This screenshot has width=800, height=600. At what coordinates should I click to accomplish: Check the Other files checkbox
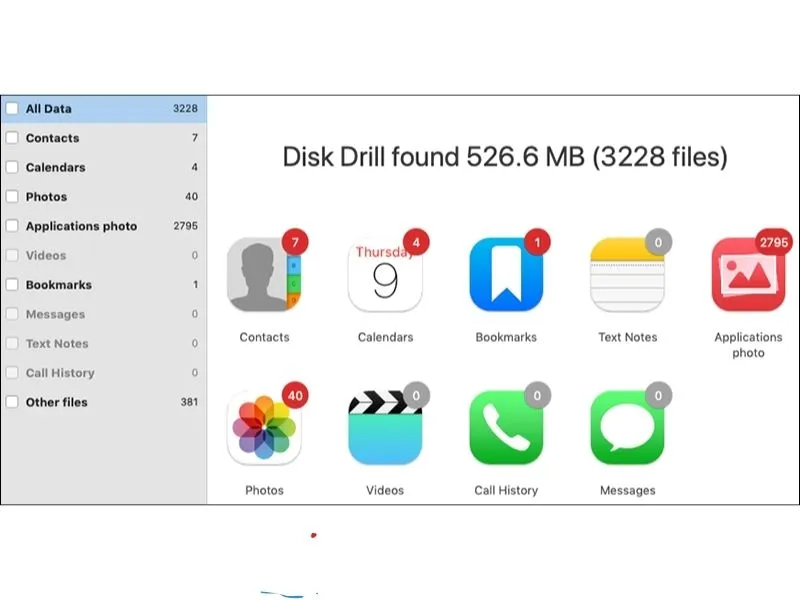pyautogui.click(x=12, y=402)
